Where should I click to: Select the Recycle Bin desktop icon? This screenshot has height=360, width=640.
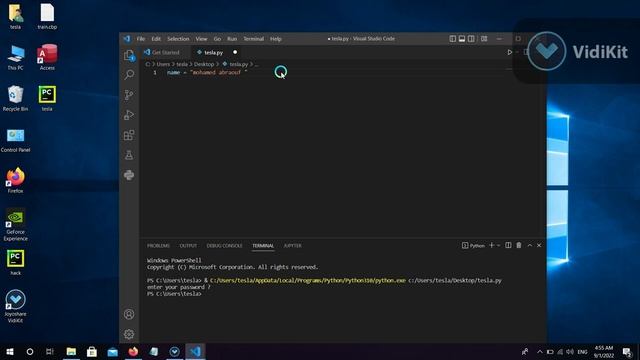(16, 98)
